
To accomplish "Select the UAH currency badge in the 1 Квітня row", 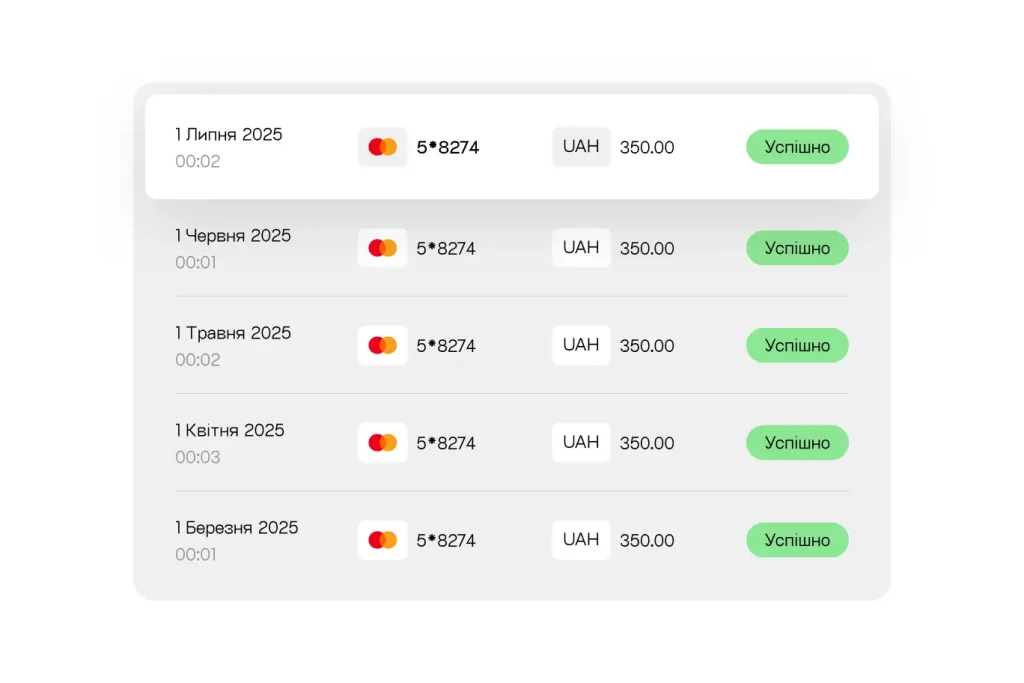I will tap(581, 443).
